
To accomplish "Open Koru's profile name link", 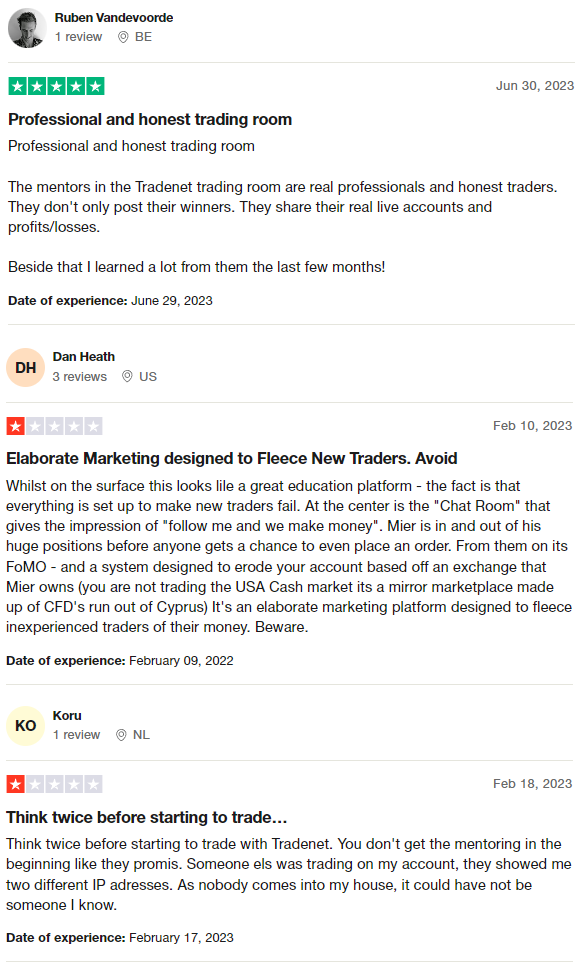I will click(67, 715).
